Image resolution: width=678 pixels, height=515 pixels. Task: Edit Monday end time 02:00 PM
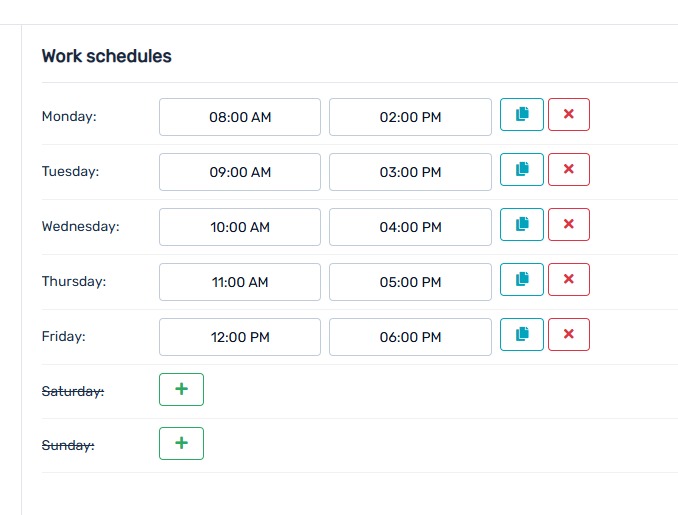pos(410,117)
